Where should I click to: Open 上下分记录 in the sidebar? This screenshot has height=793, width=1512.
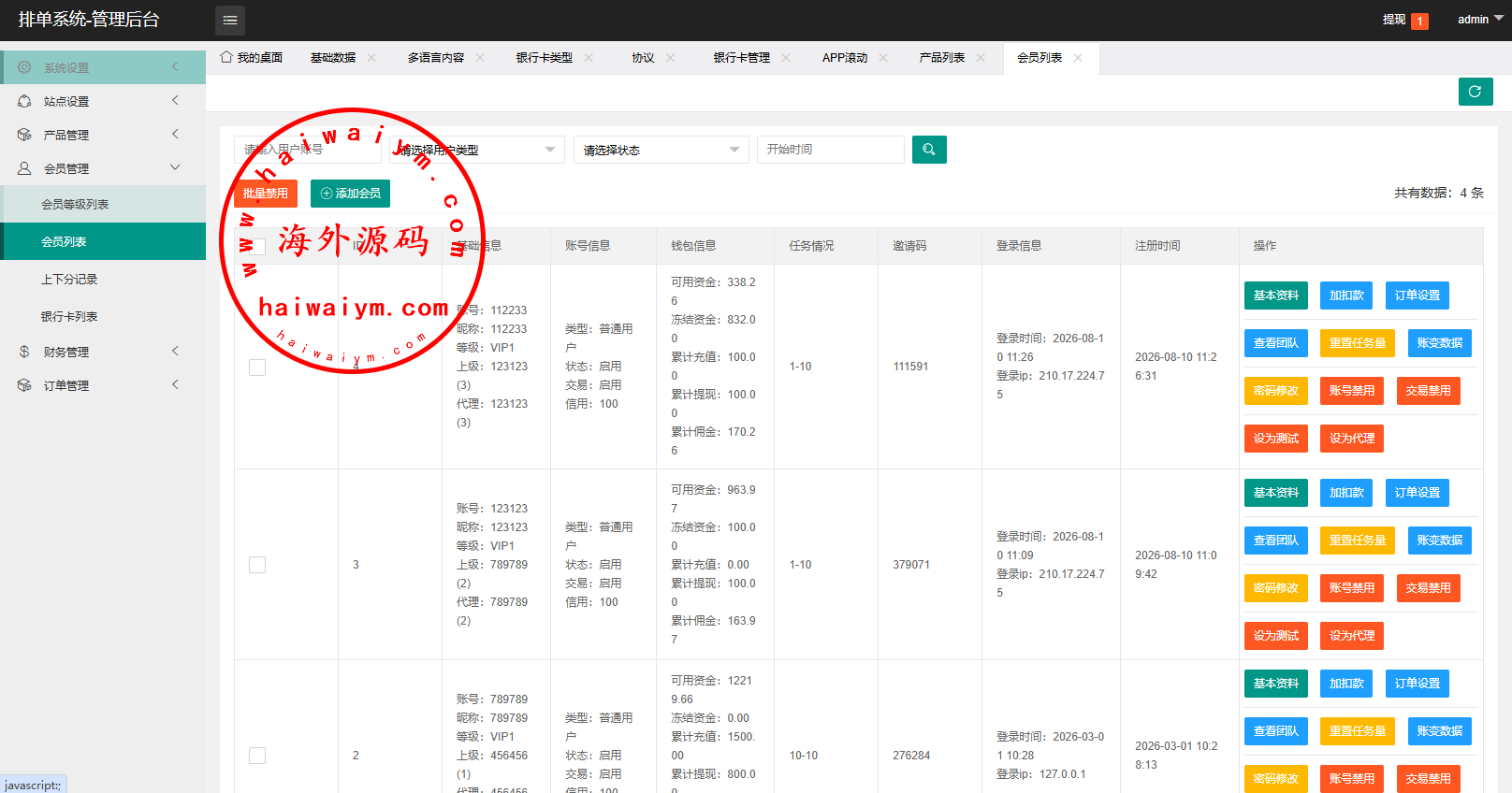[x=103, y=279]
